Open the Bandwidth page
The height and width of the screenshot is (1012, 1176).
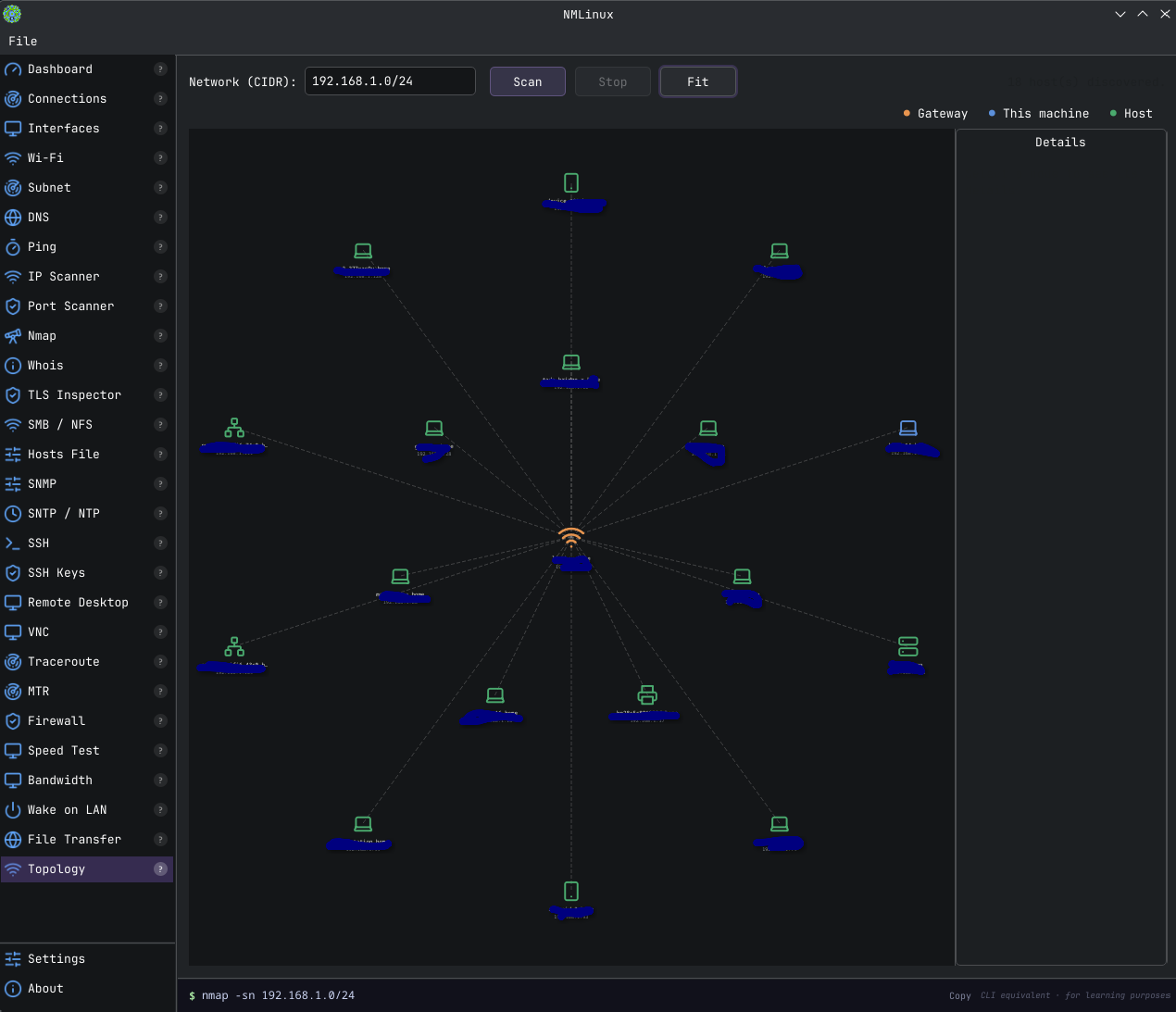87,781
